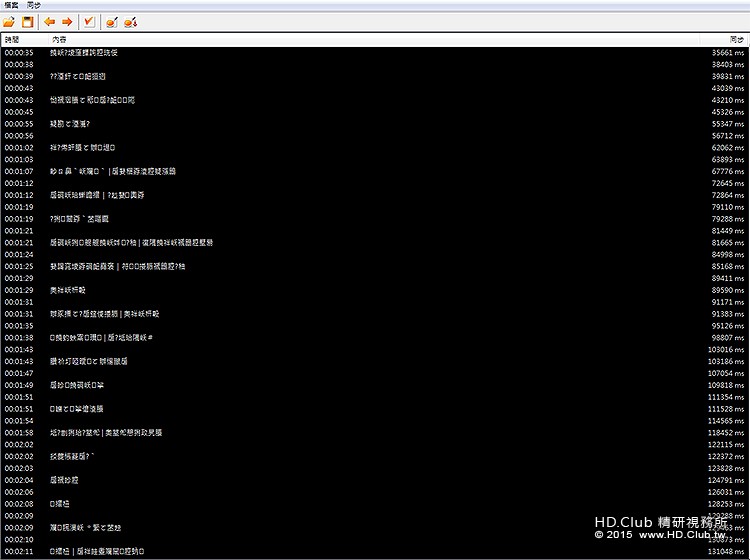The width and height of the screenshot is (750, 560).
Task: Click the 內容 column header
Action: click(x=59, y=40)
